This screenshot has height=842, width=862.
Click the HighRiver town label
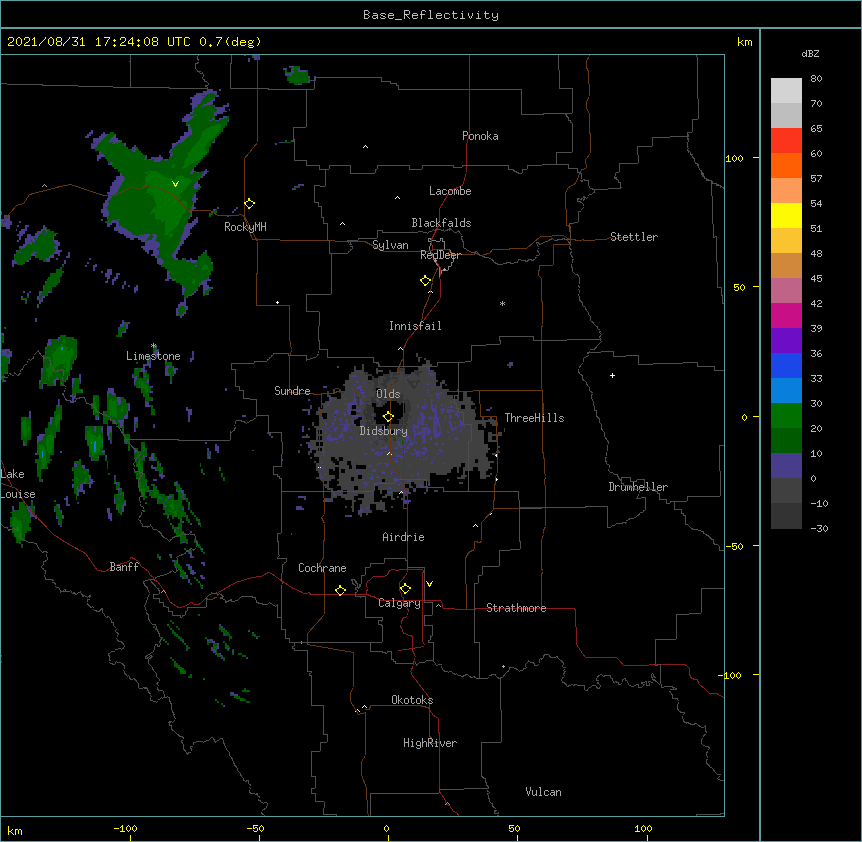coord(430,743)
